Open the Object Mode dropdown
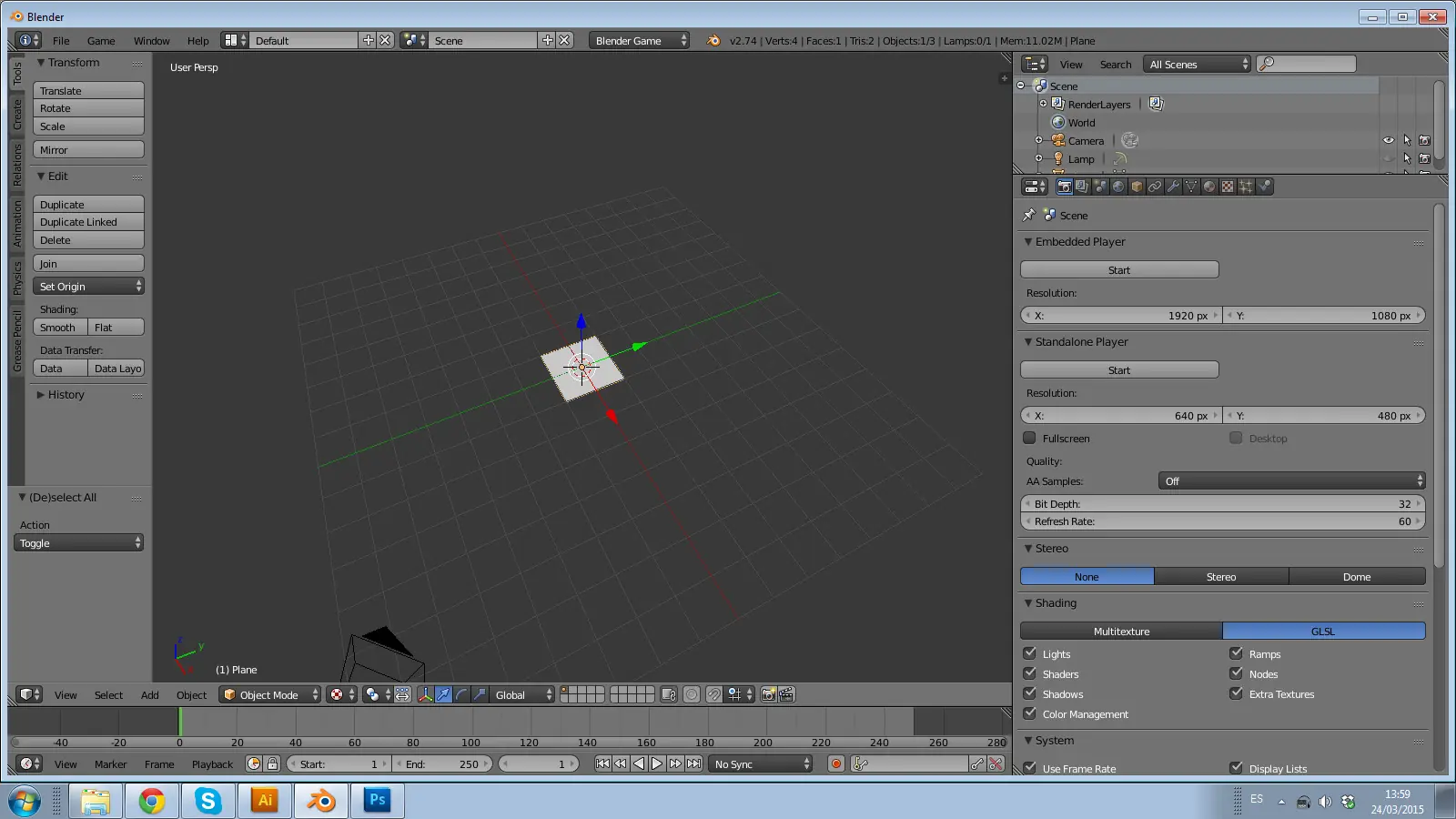Screen dimensions: 1456x819 click(270, 694)
